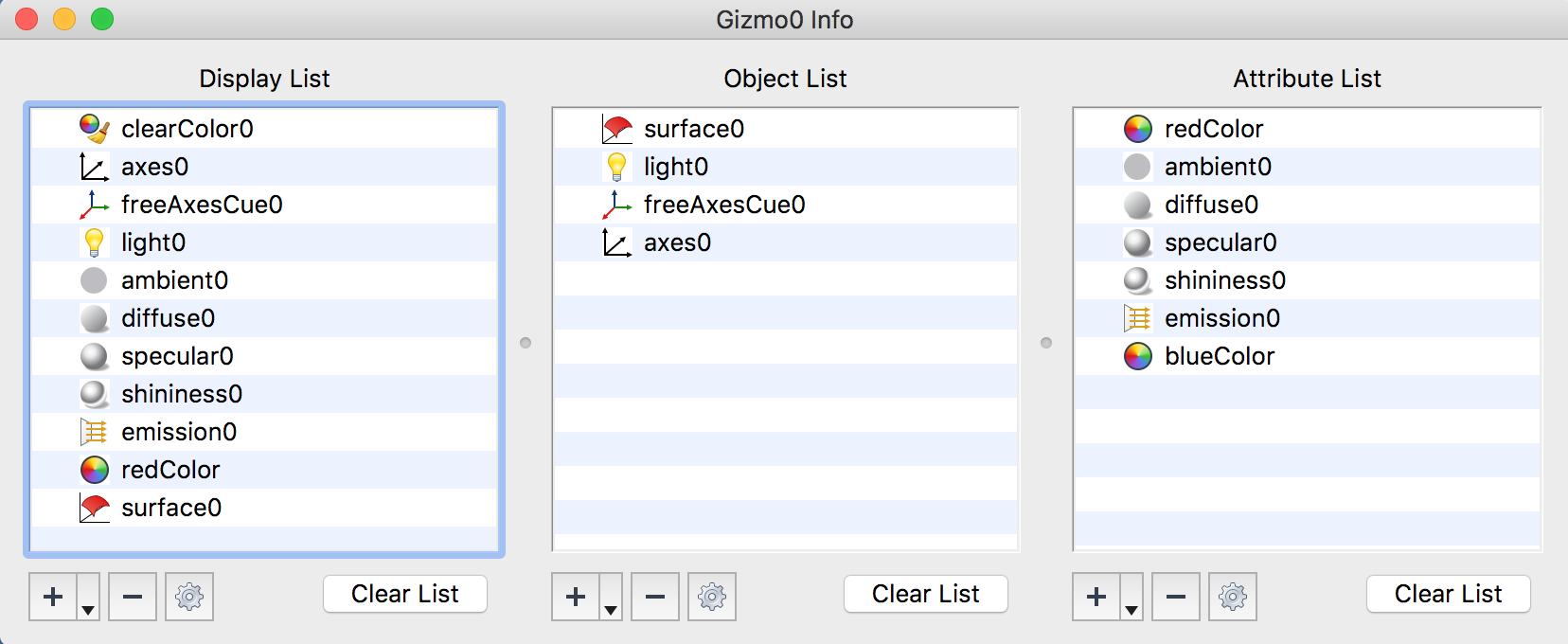Click the light bulb icon in Object List
This screenshot has height=644, width=1568.
pos(616,167)
